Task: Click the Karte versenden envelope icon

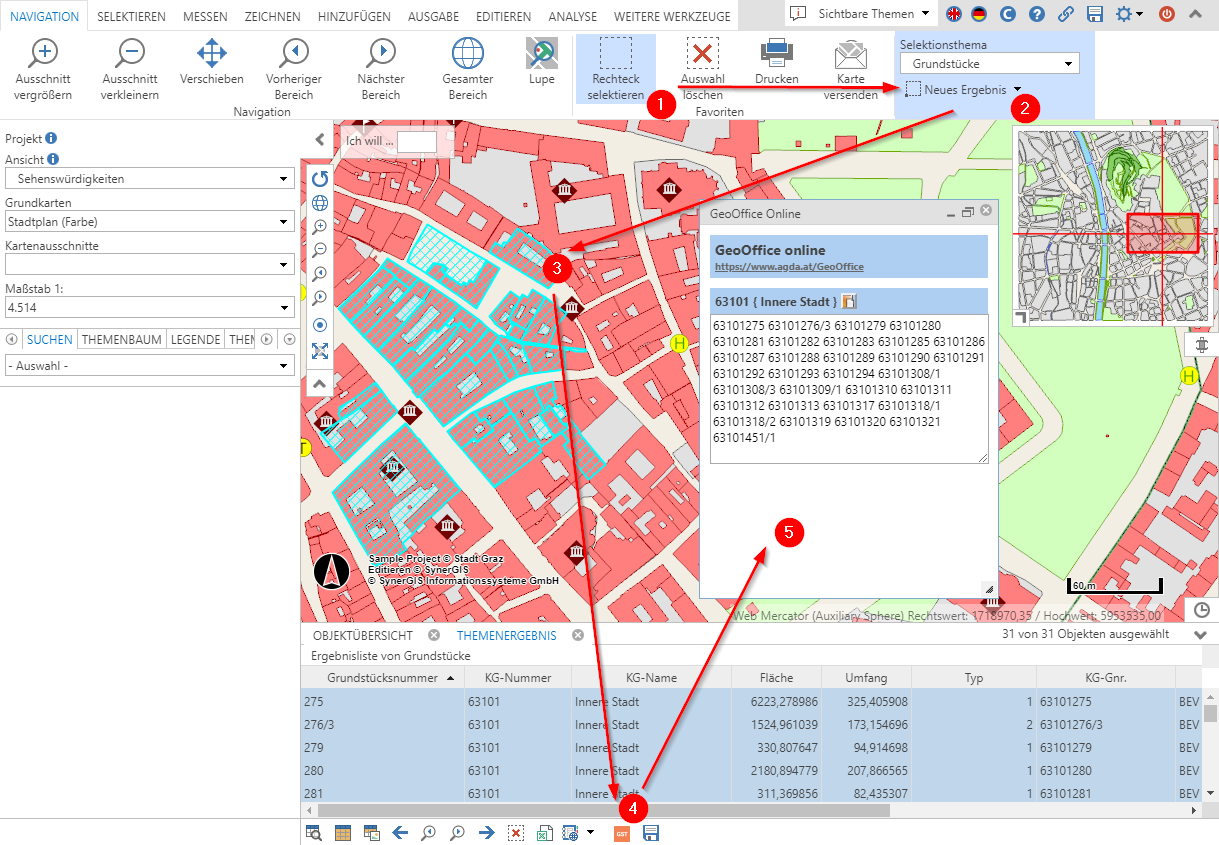Action: click(x=850, y=54)
